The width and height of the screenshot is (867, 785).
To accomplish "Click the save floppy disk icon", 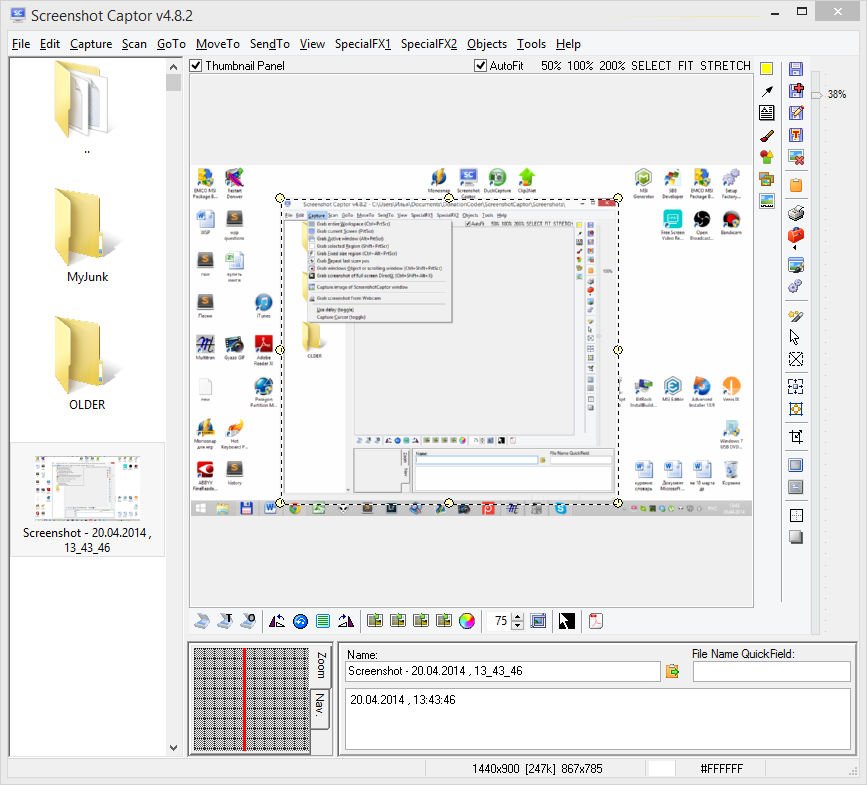I will [x=796, y=69].
